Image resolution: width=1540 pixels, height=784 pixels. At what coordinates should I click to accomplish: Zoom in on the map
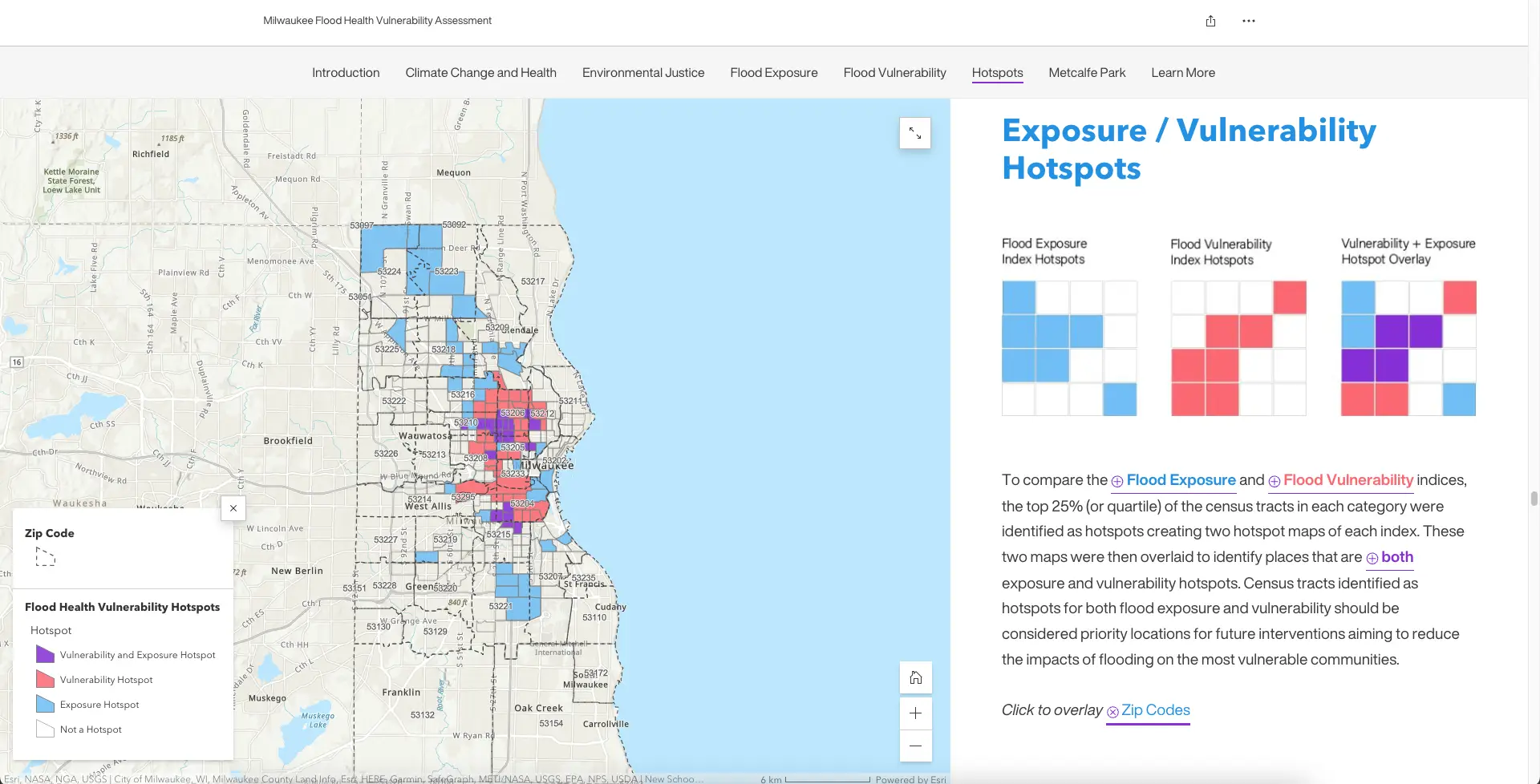915,713
